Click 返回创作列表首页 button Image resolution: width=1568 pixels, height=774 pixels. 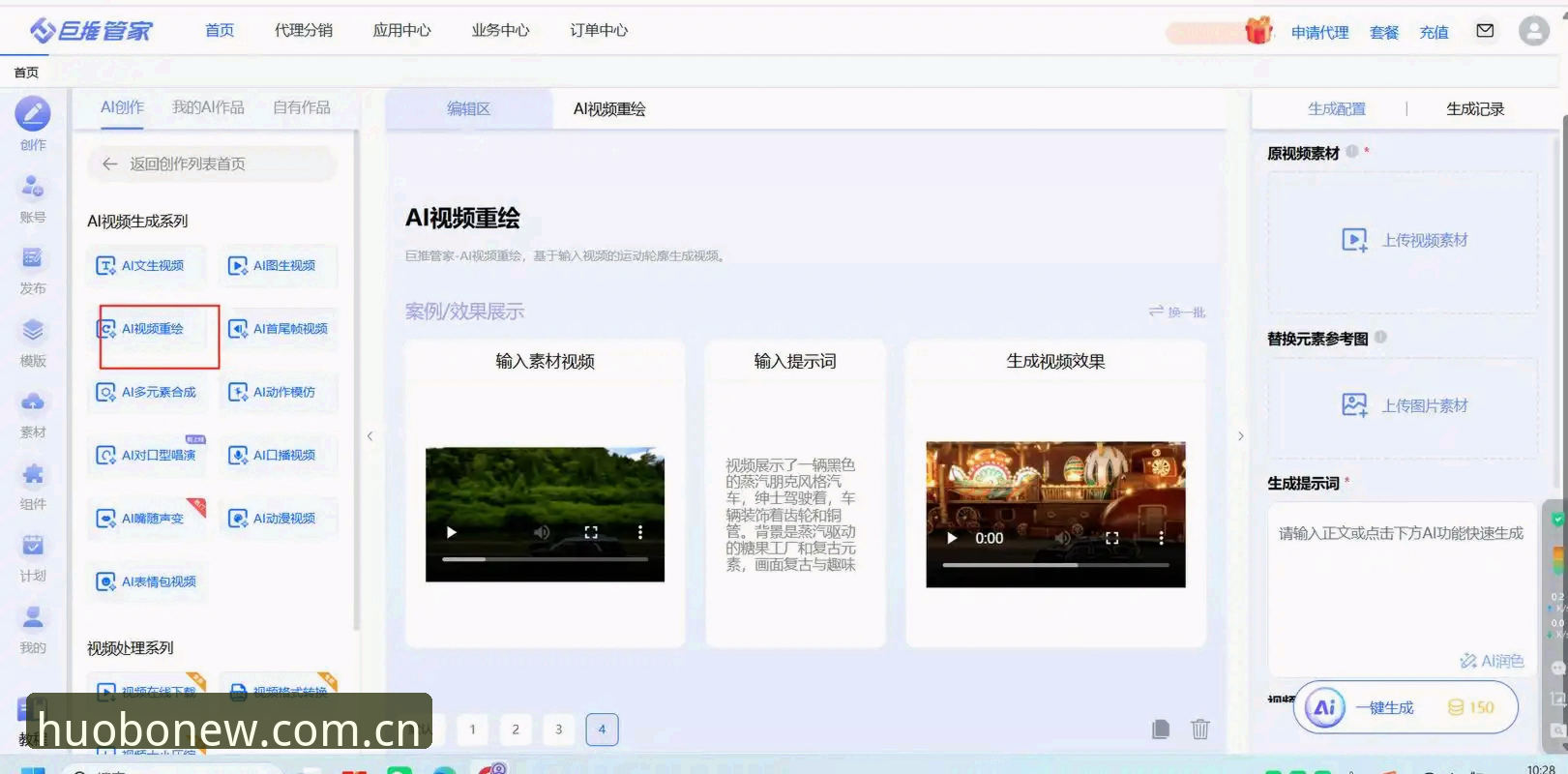[213, 164]
